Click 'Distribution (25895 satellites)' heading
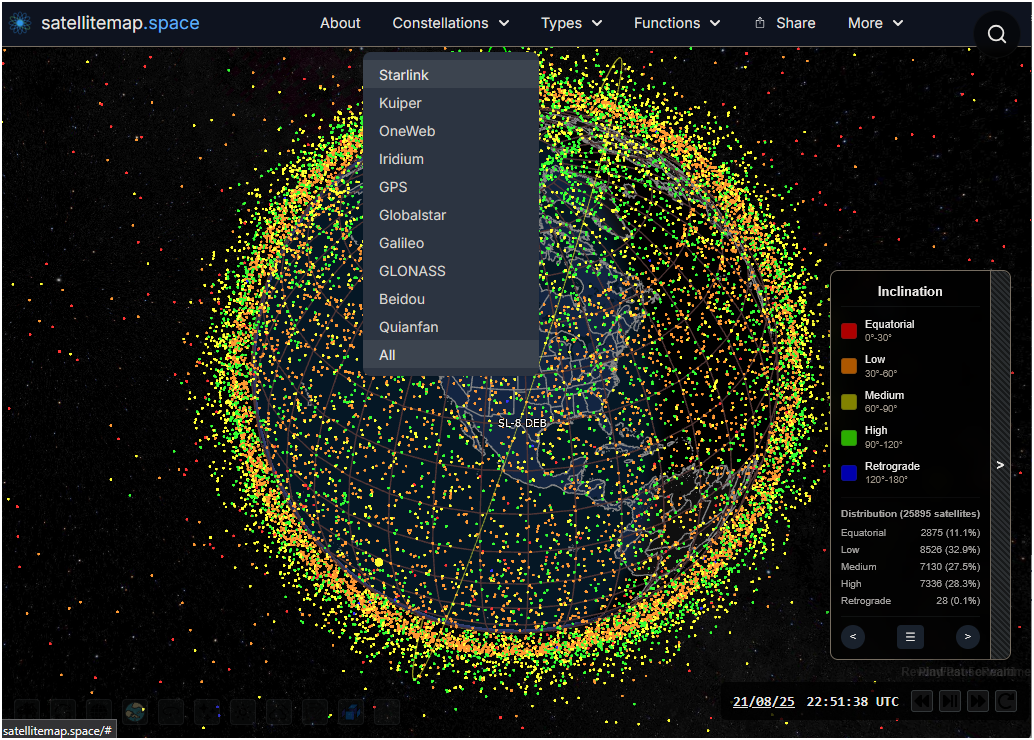The width and height of the screenshot is (1034, 740). (909, 513)
